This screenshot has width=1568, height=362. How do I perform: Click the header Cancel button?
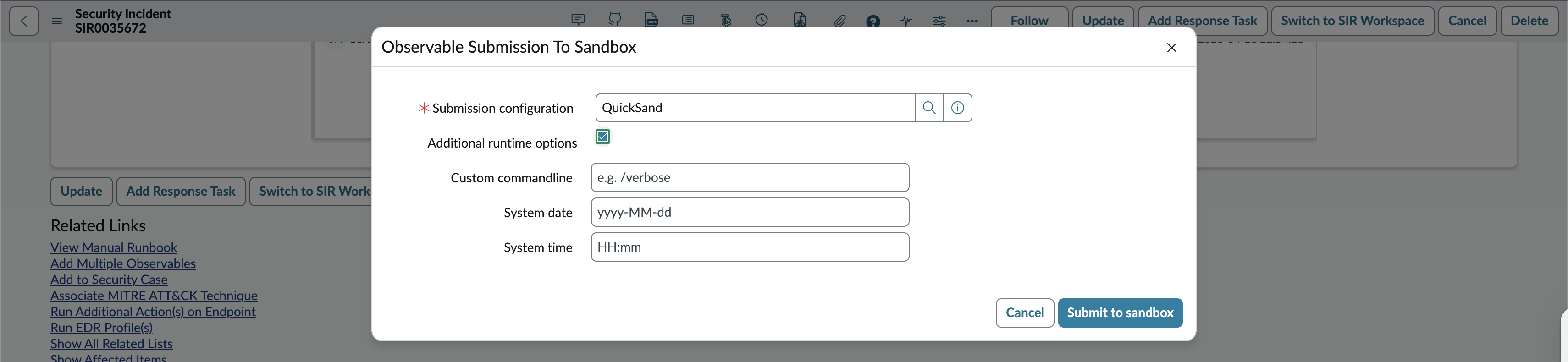(x=1467, y=21)
